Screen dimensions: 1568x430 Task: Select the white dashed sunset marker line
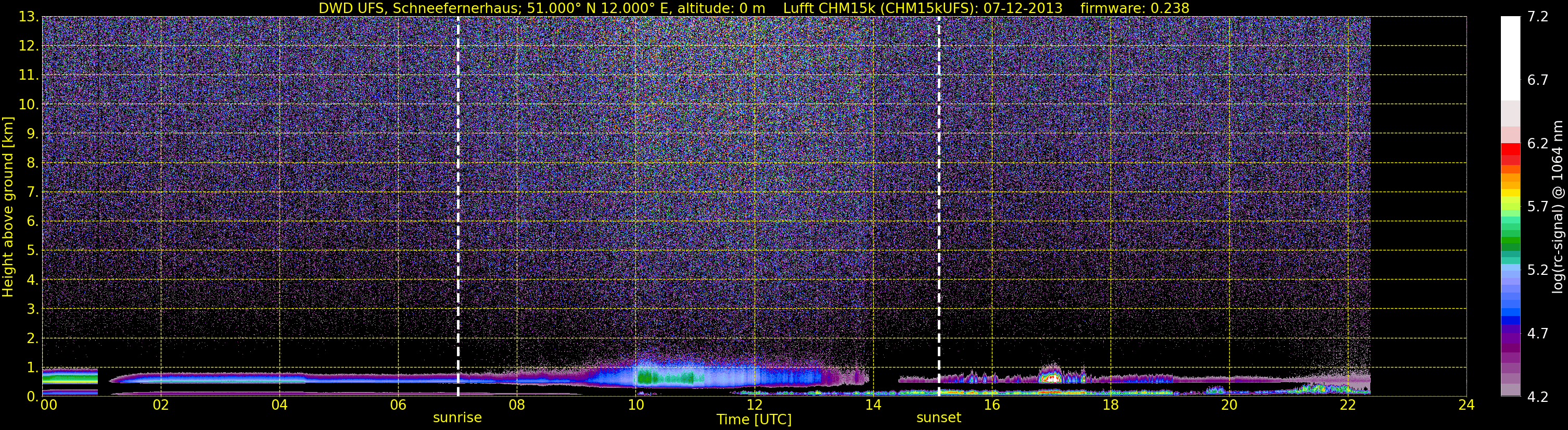pos(939,207)
